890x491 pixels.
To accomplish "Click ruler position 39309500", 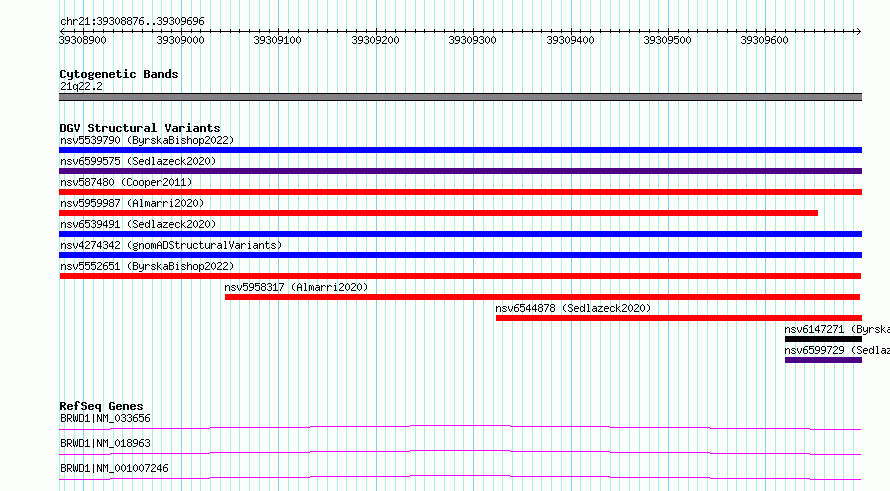I will tap(668, 40).
